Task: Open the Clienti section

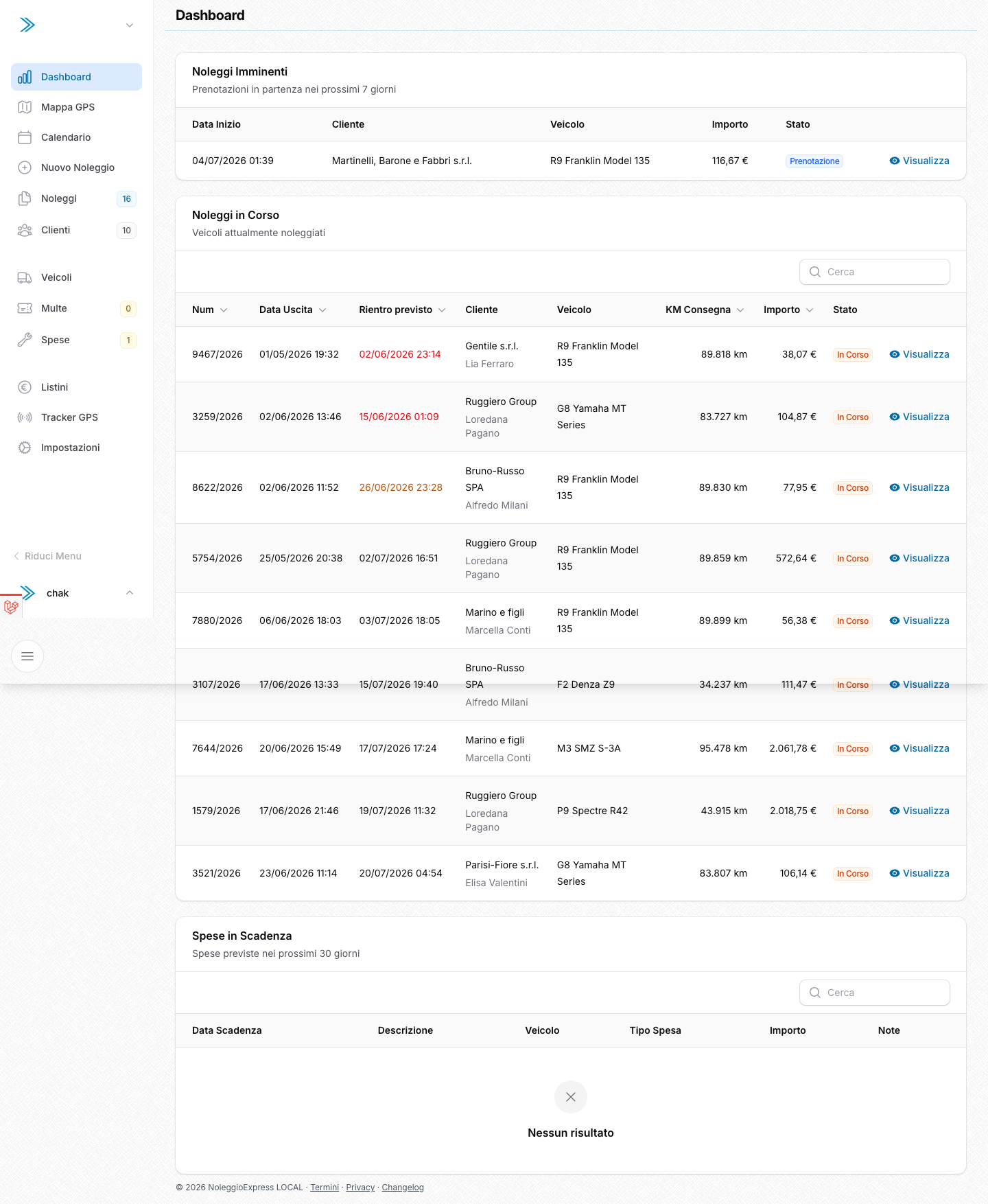Action: [x=76, y=230]
